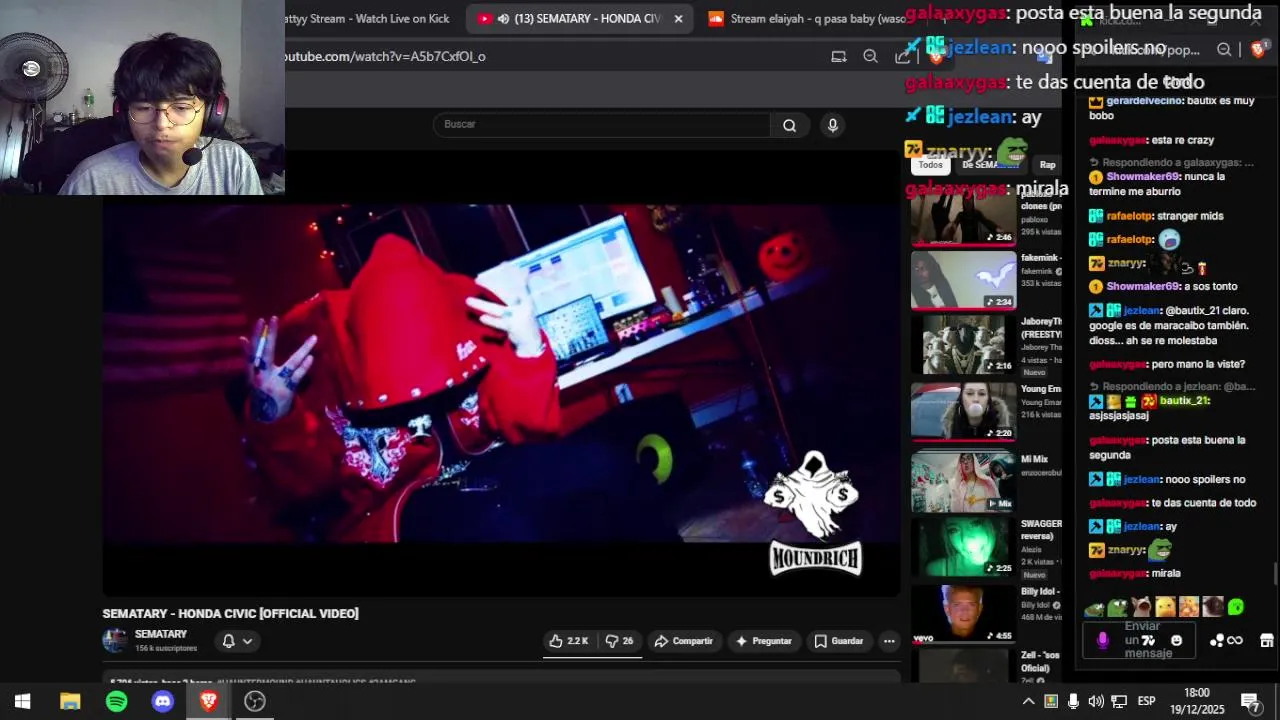Mute tab via speaker icon on YouTube tab

pos(503,19)
